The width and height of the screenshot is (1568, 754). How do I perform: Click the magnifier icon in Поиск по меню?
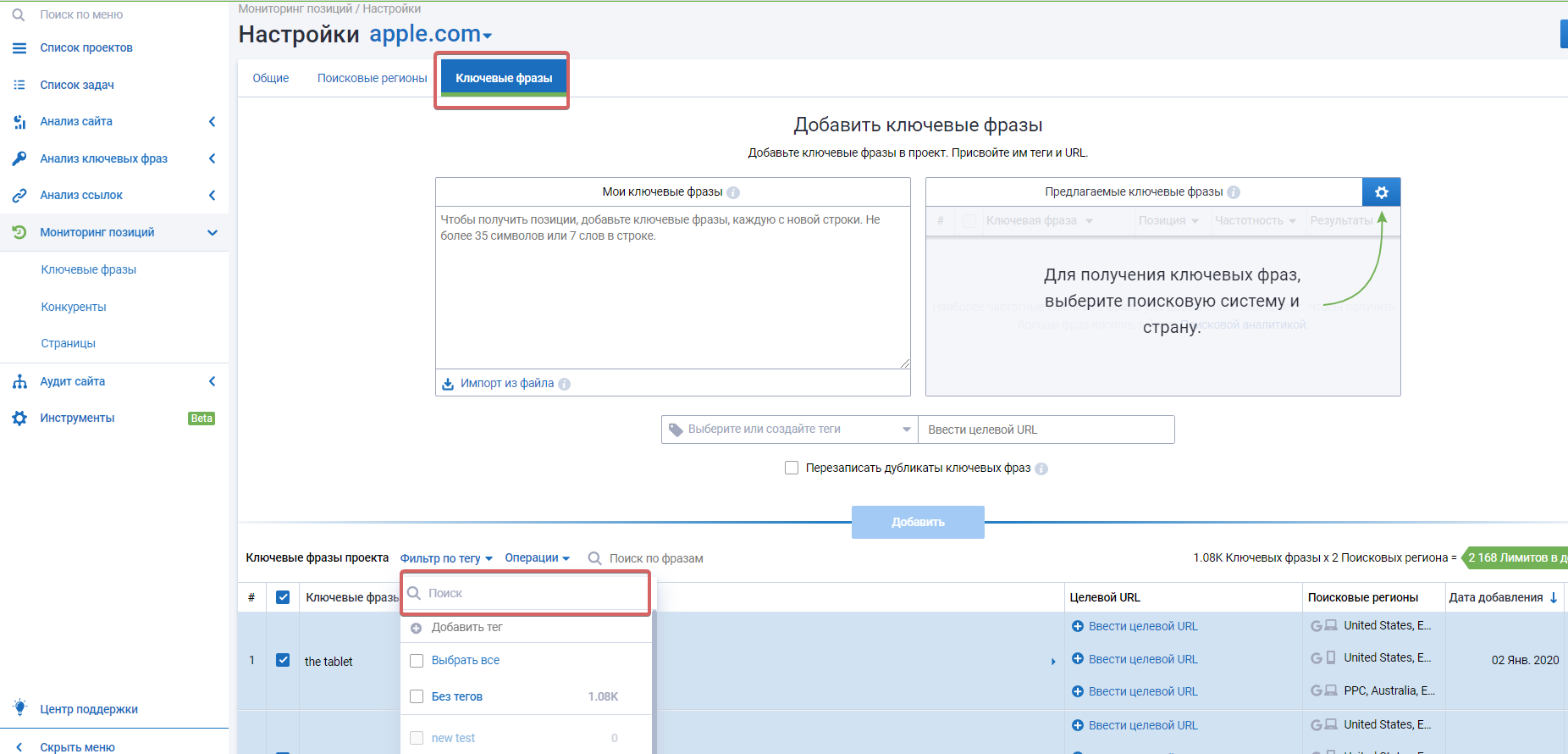(x=19, y=14)
